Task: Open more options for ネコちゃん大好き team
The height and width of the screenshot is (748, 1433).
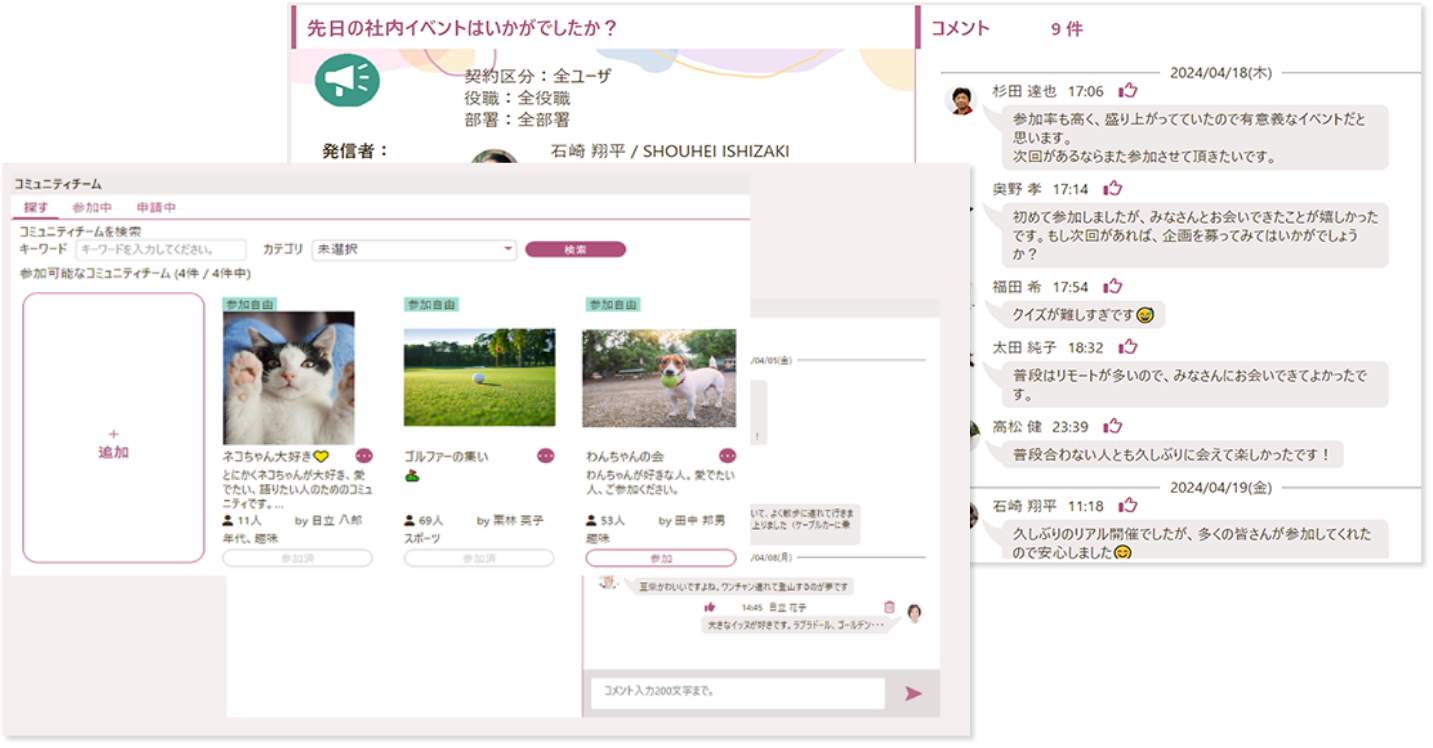Action: [x=364, y=456]
